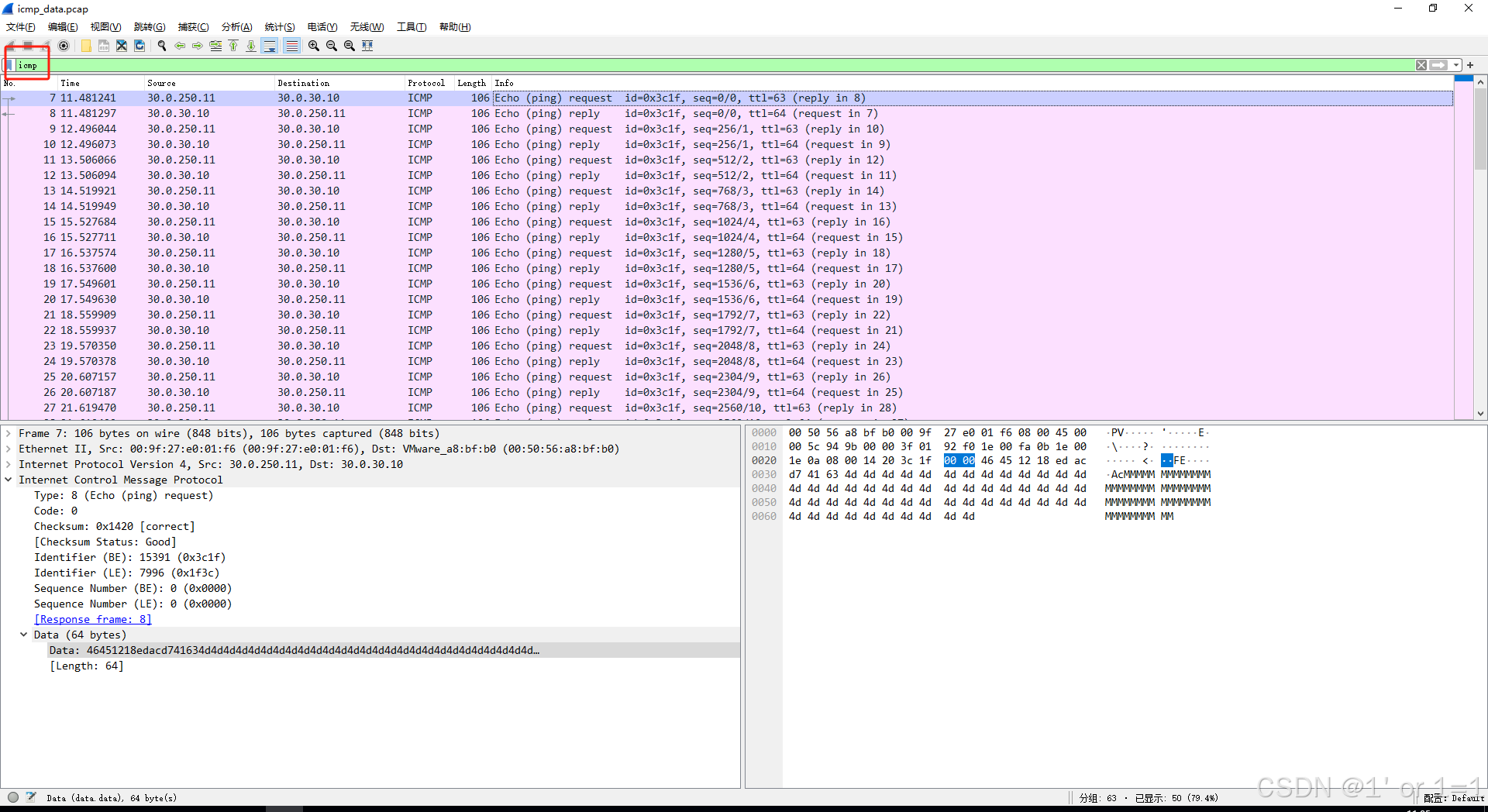Open a capture file via the folder icon
This screenshot has width=1488, height=812.
[x=85, y=46]
